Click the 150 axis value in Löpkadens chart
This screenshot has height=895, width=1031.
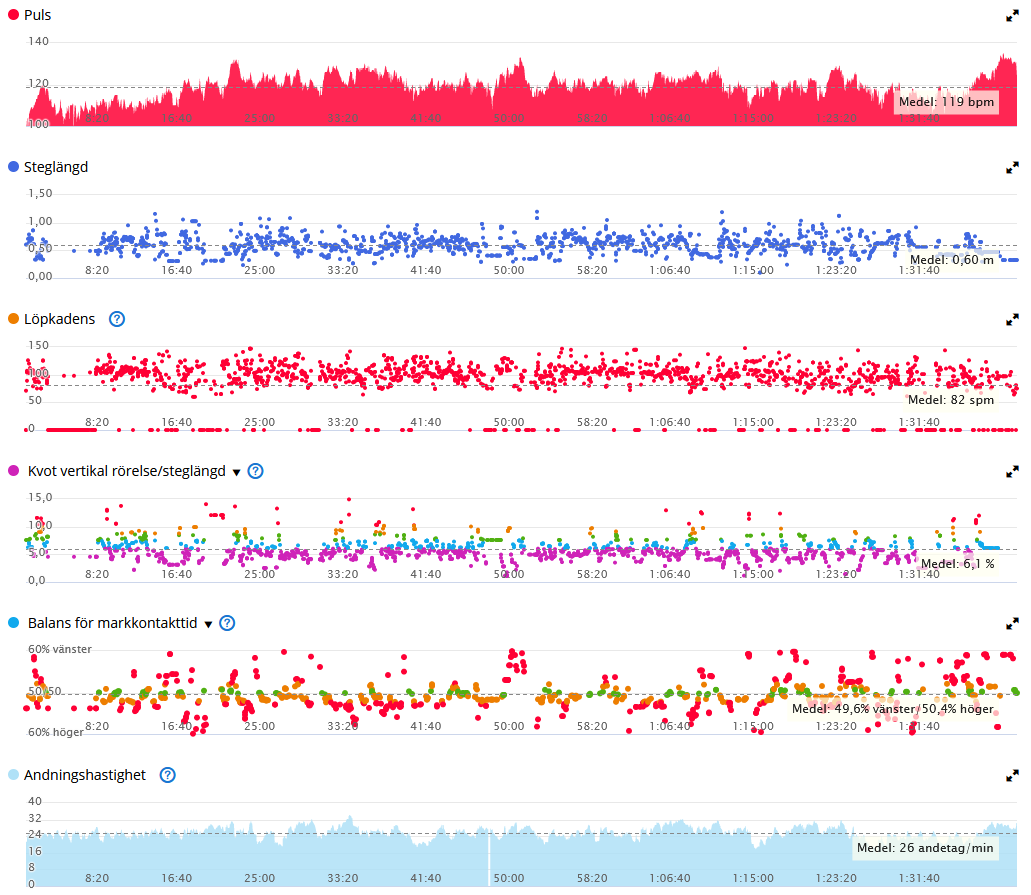[x=38, y=345]
